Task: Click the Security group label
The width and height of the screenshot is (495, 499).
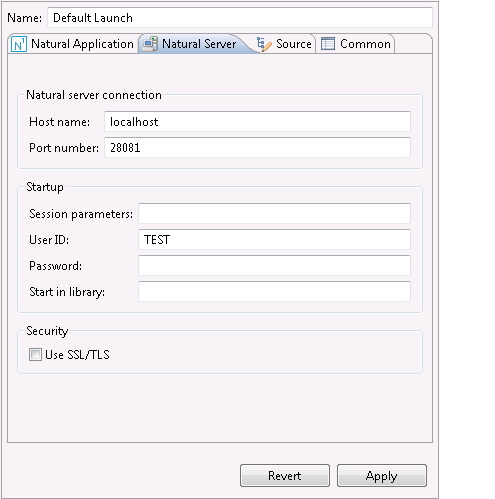Action: [x=47, y=331]
